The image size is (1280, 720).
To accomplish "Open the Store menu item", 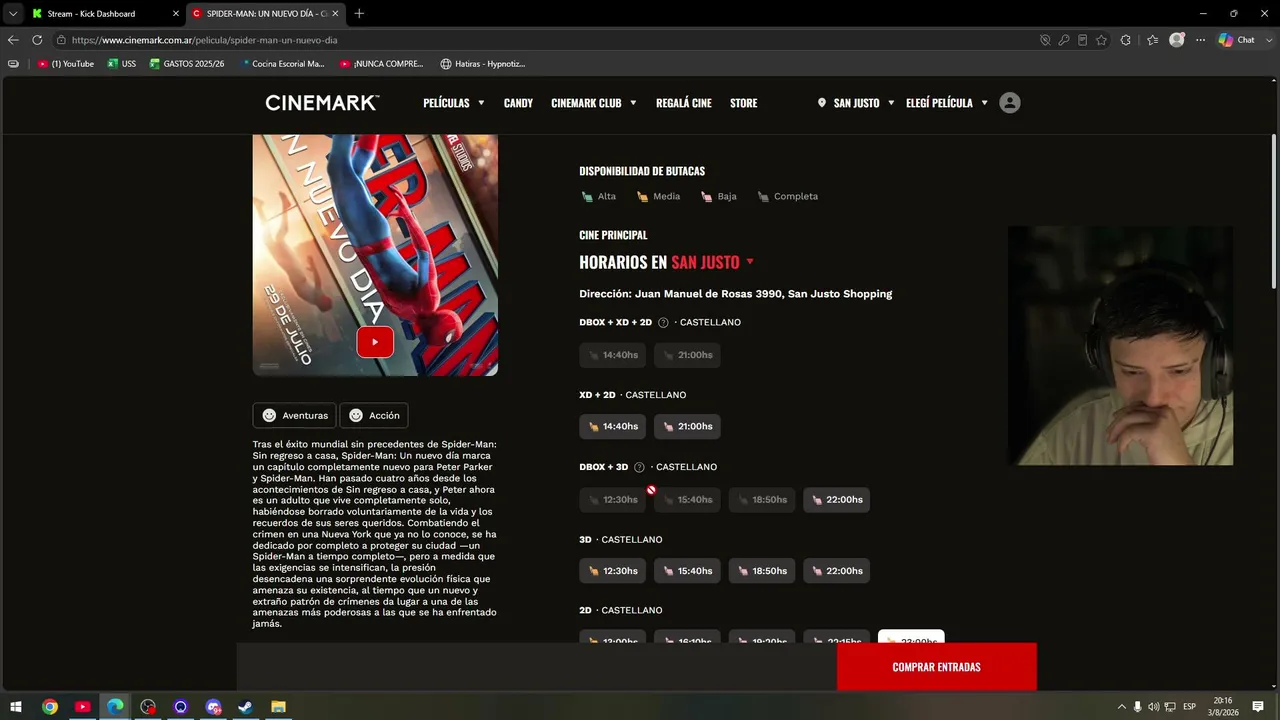I will pyautogui.click(x=743, y=103).
